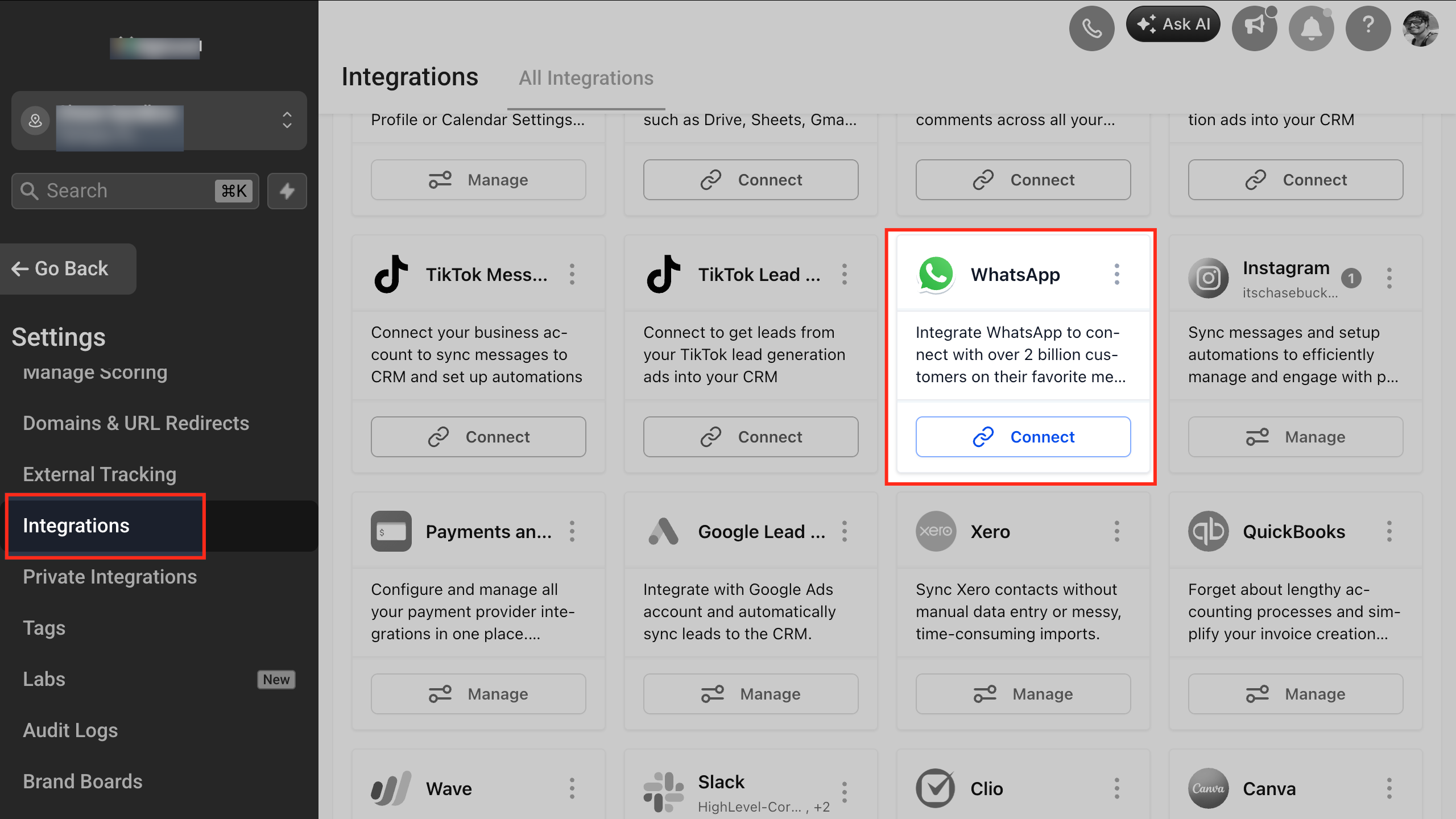The image size is (1456, 819).
Task: Open Wave card options menu
Action: point(572,788)
